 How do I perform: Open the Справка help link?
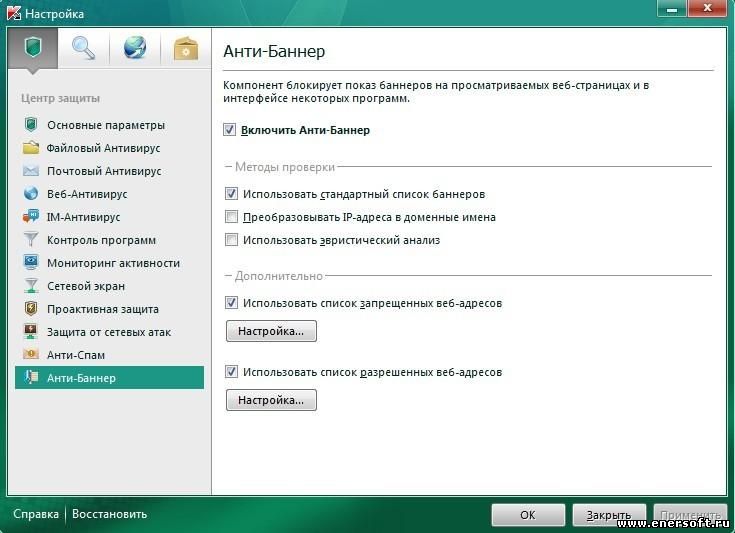tap(36, 514)
